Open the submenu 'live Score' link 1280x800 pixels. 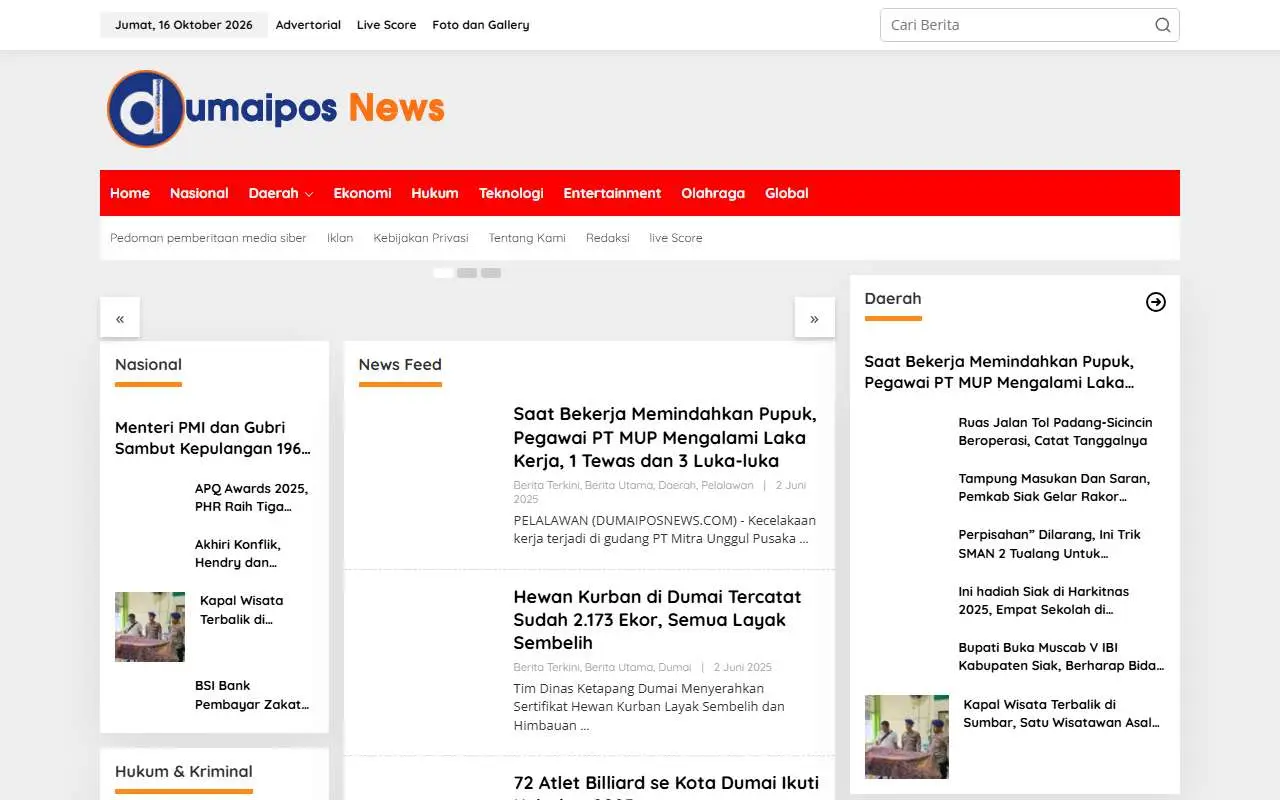click(x=676, y=238)
